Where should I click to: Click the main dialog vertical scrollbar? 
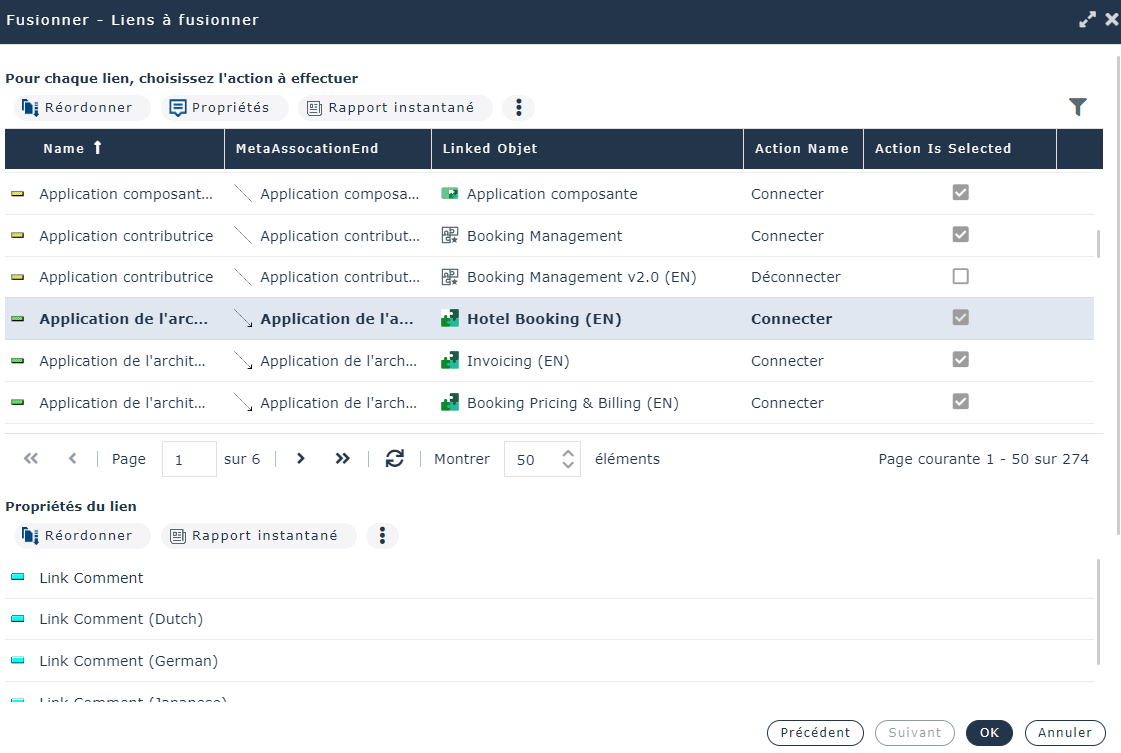pos(1117,300)
